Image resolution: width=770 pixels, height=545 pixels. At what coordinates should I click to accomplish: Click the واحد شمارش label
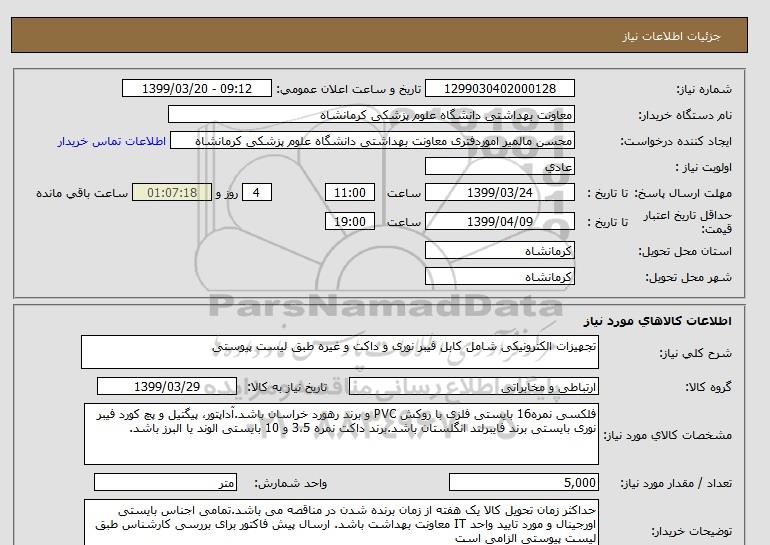291,483
